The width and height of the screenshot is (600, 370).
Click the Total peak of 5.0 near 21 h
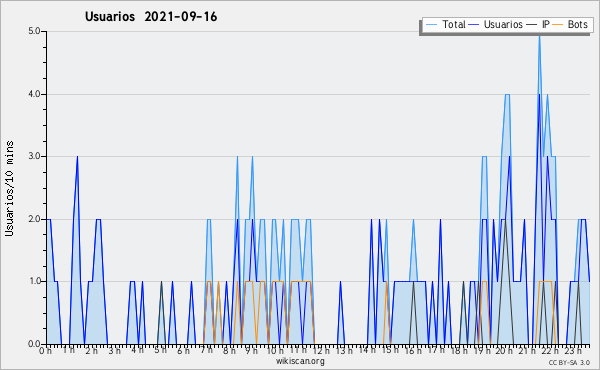click(x=539, y=35)
